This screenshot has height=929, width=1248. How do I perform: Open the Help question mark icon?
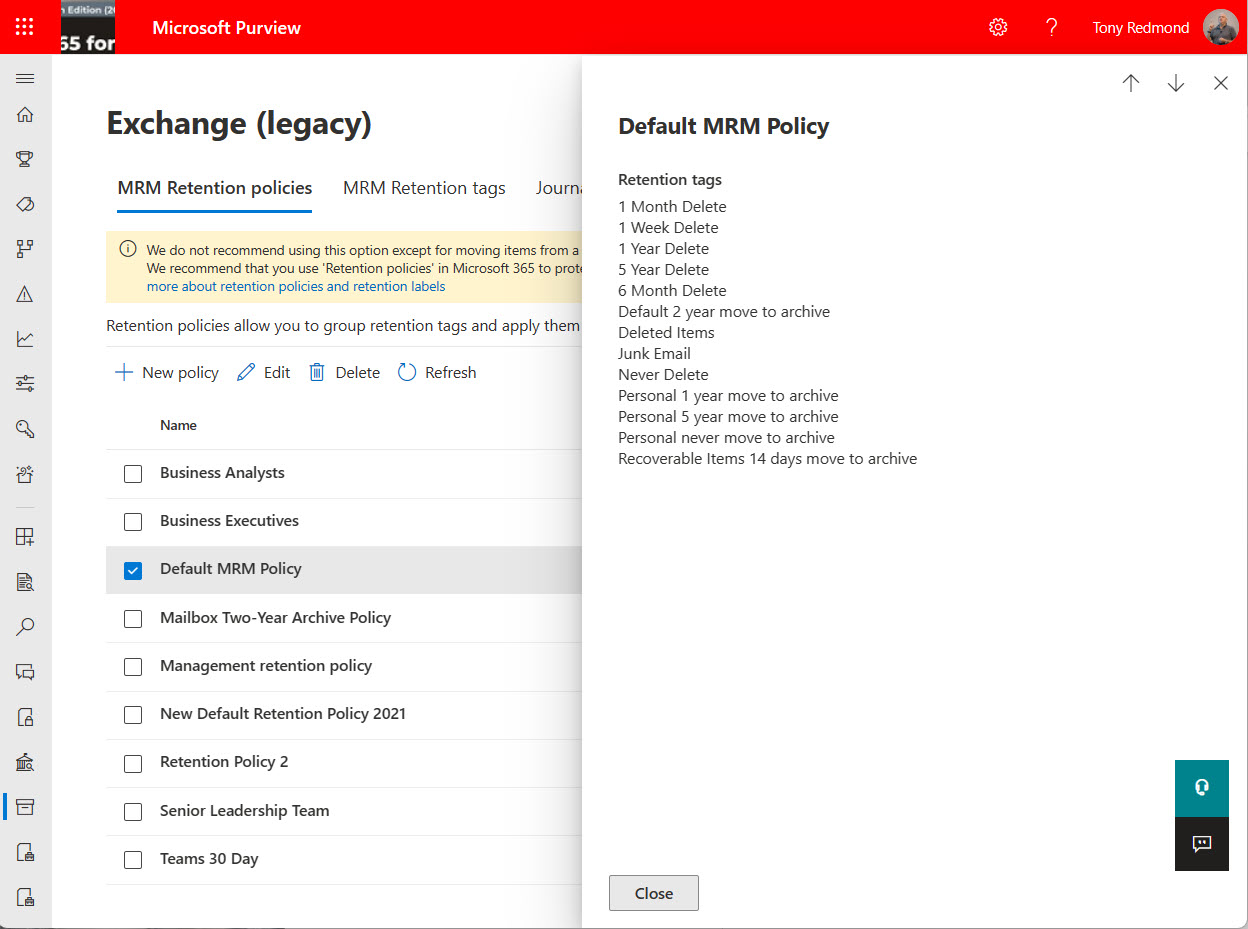1051,27
